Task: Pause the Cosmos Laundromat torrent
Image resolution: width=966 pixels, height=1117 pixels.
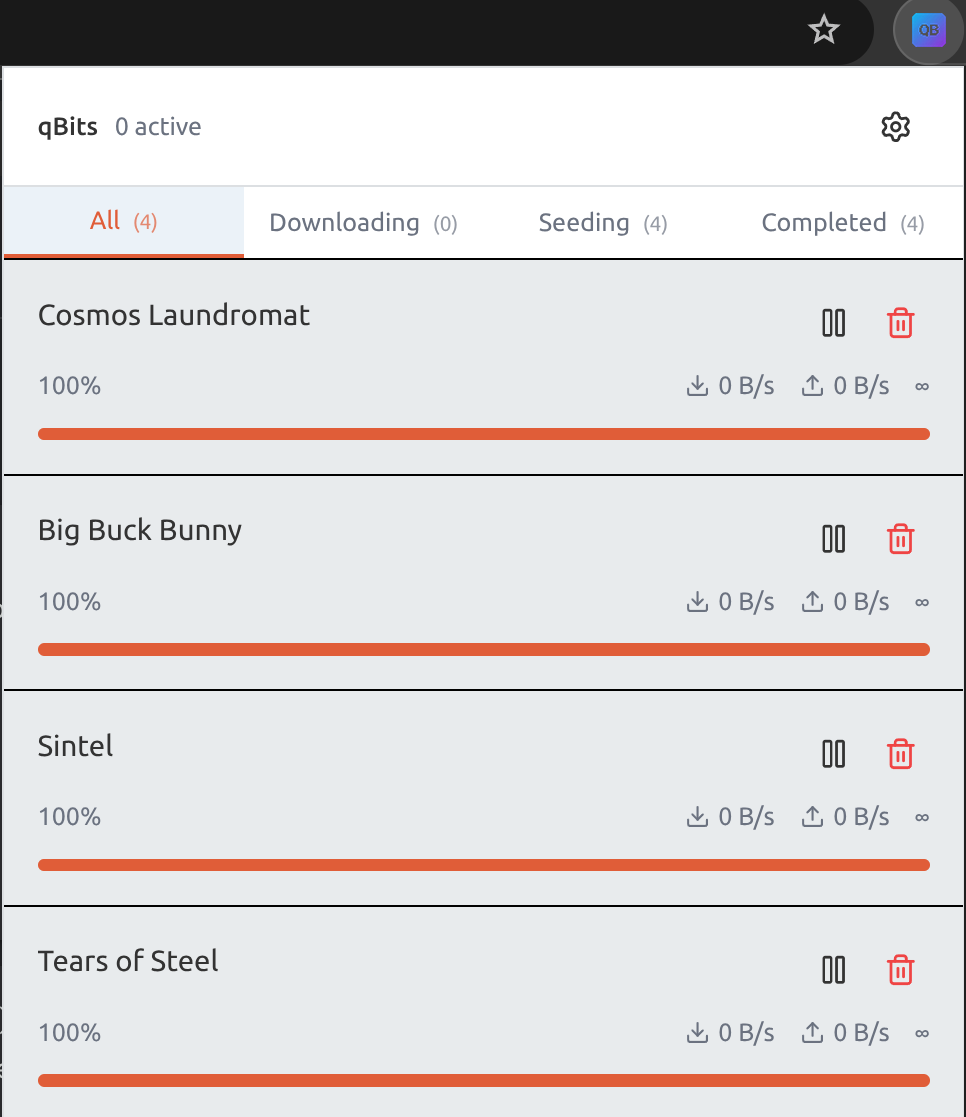Action: [x=833, y=323]
